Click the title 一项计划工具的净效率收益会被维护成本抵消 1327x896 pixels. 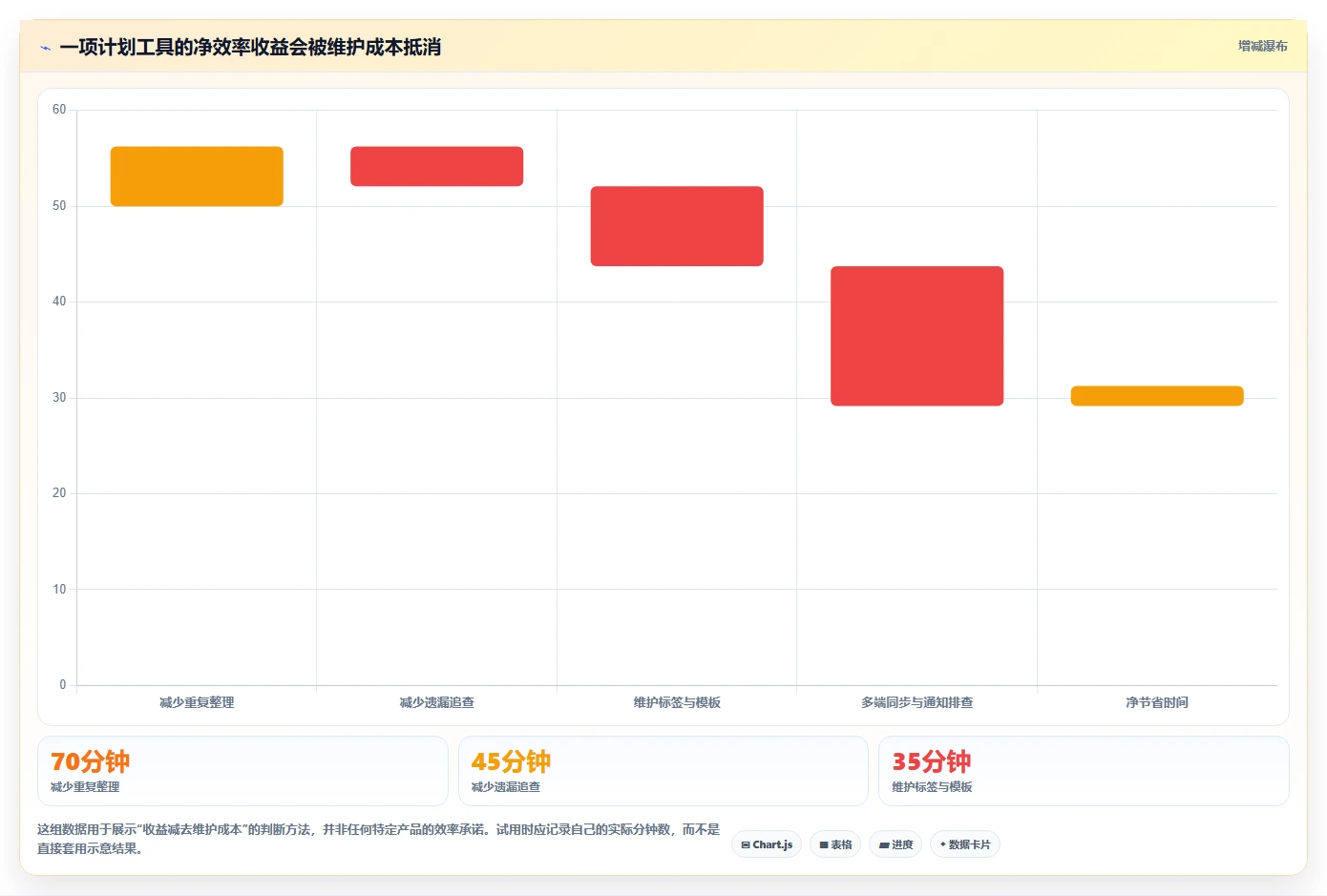[250, 47]
